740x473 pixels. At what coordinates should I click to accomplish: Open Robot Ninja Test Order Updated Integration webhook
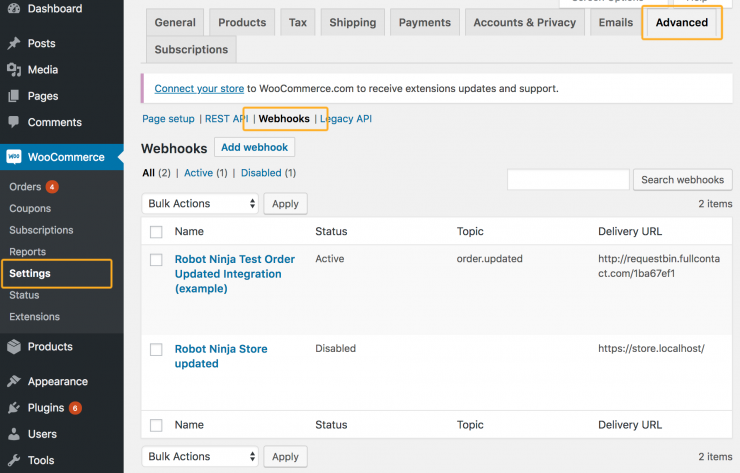point(235,274)
